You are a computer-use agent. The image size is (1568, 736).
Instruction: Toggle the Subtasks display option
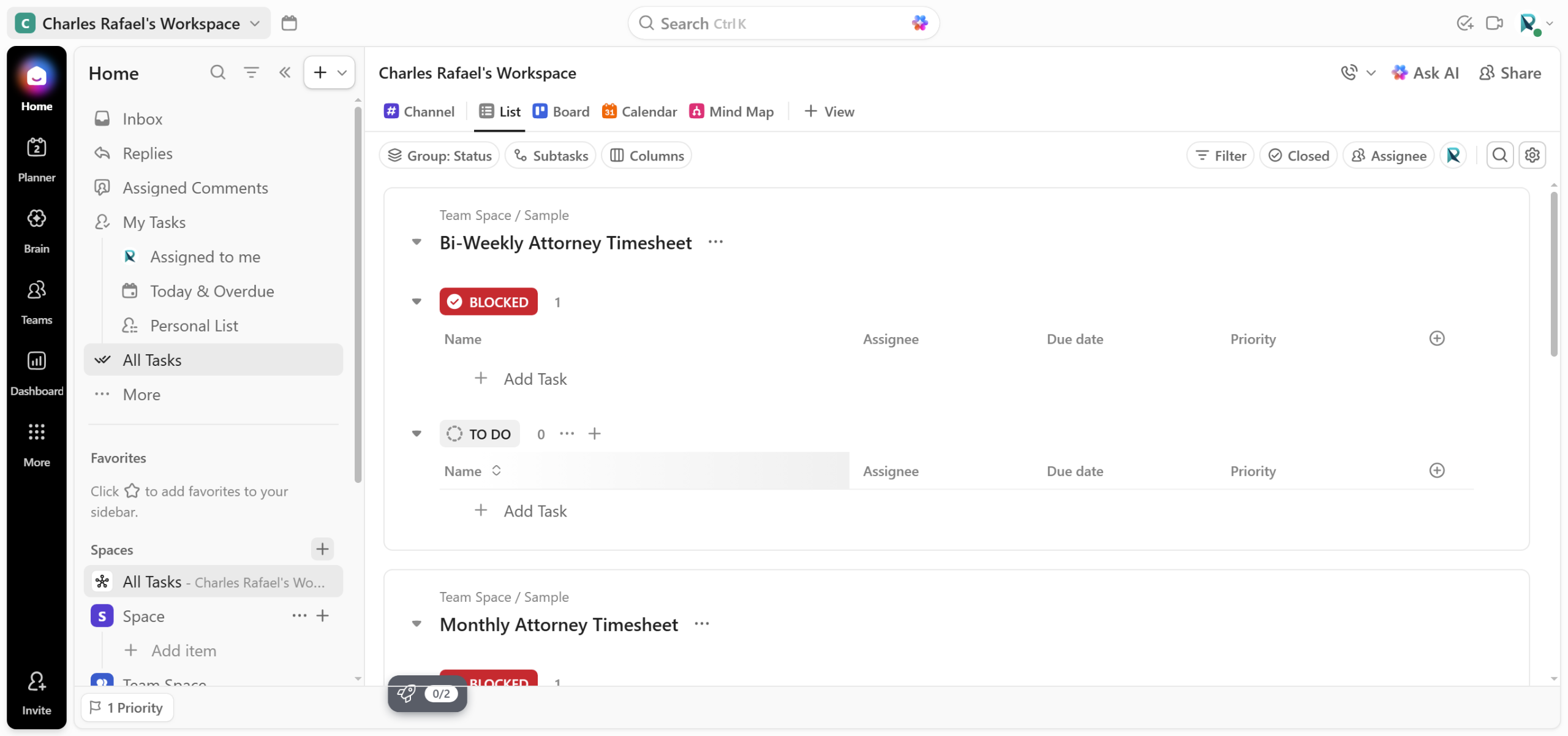[x=550, y=156]
